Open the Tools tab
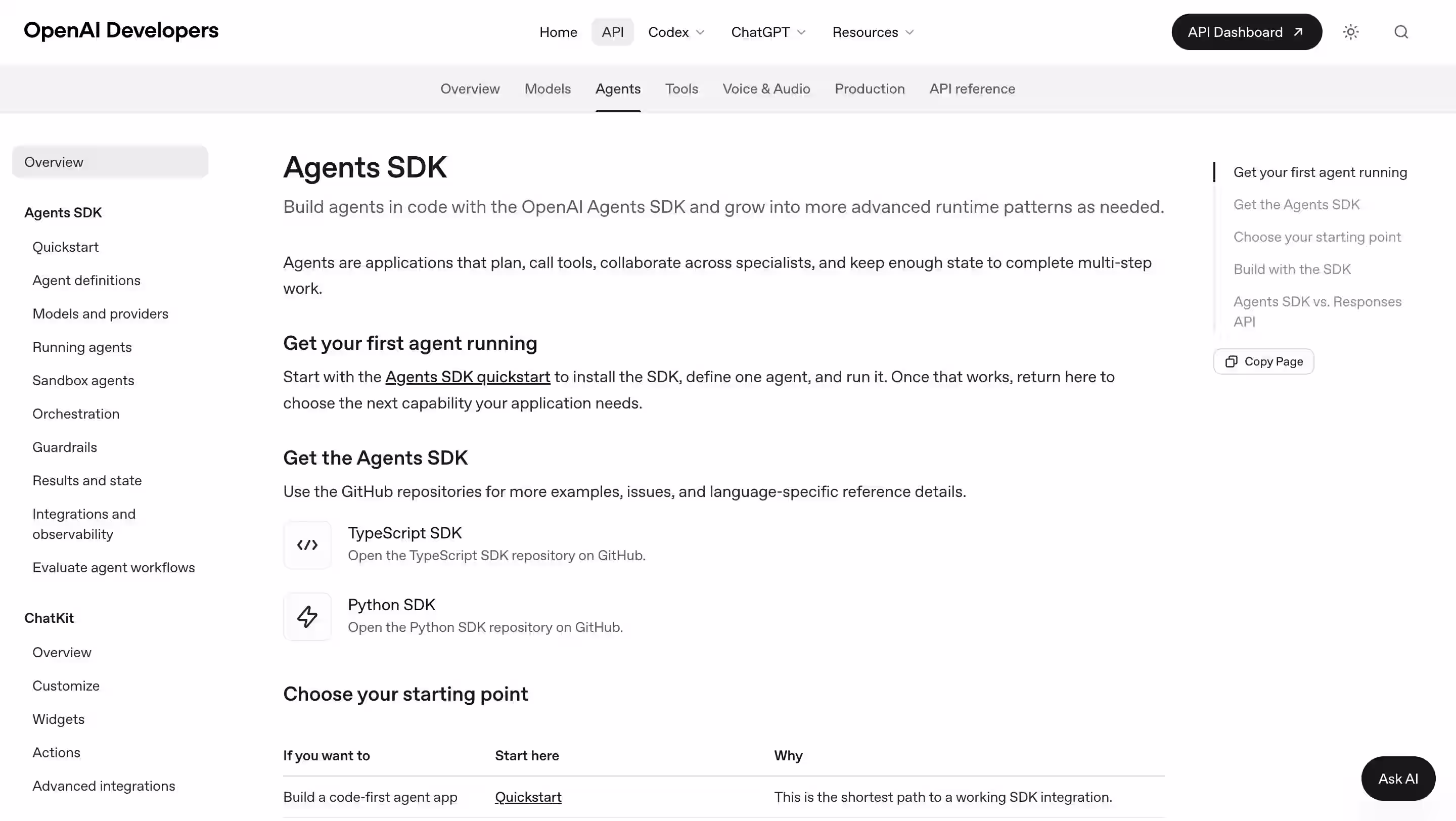This screenshot has height=821, width=1456. 681,88
